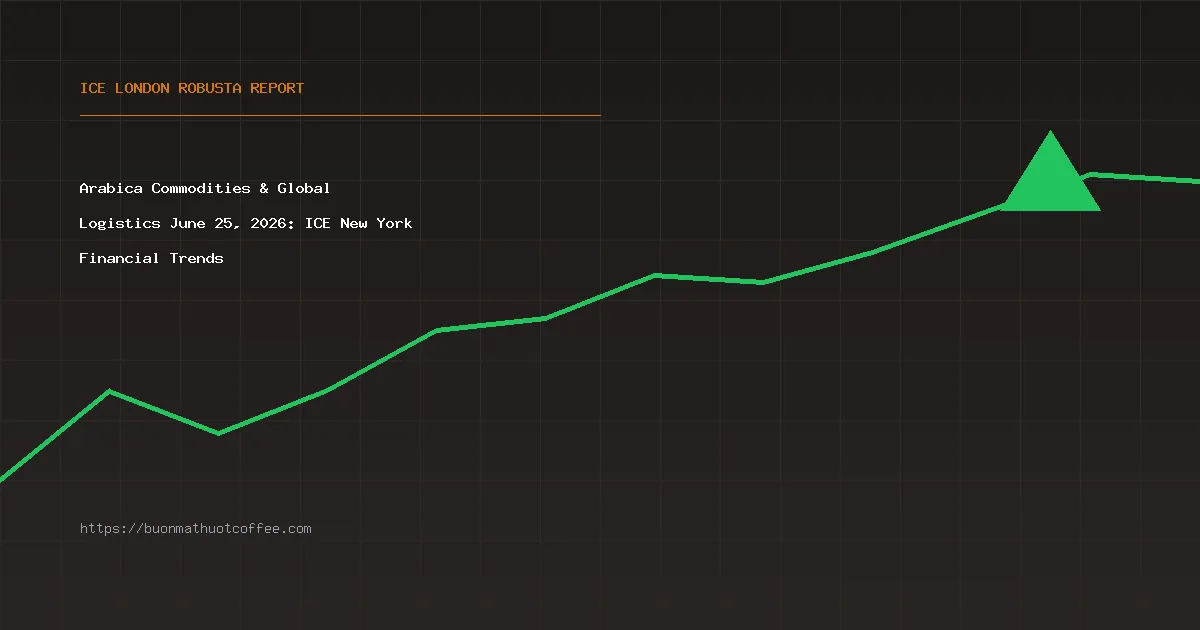Select the word "REPORT" in the header
The image size is (1200, 630).
tap(277, 88)
